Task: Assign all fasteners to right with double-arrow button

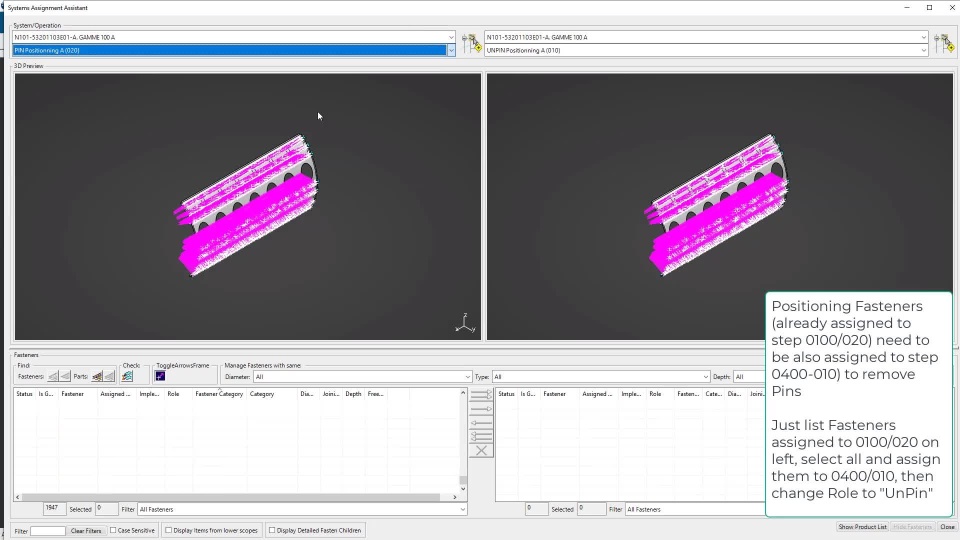Action: [481, 394]
